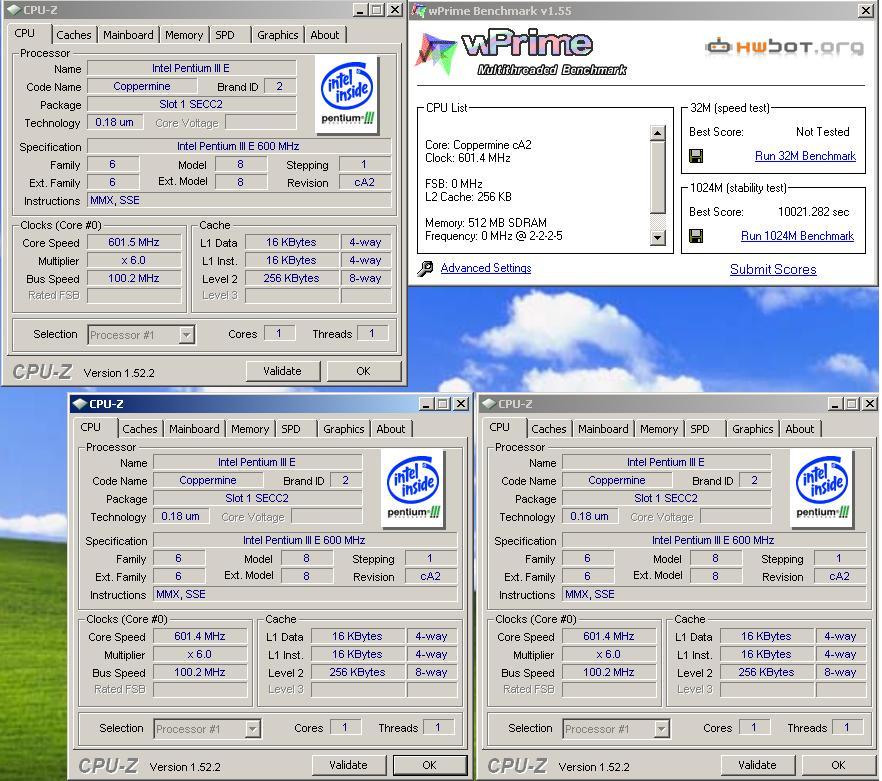This screenshot has width=882, height=781.
Task: Open Mainboard tab in bottom-right CPU-Z window
Action: 603,429
